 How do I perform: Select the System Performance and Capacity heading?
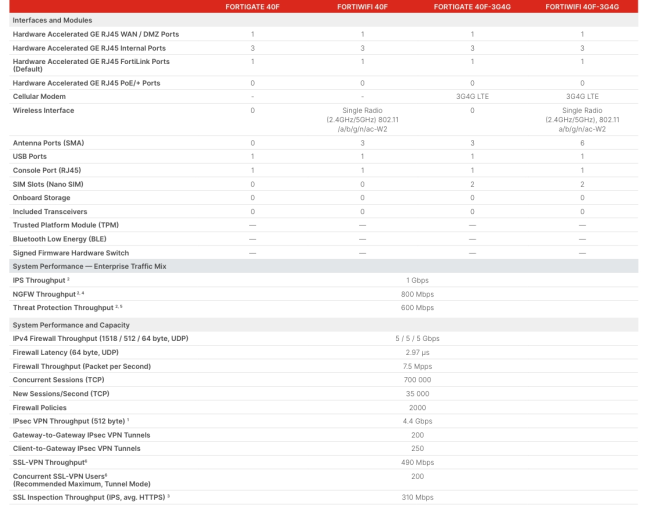pyautogui.click(x=72, y=325)
